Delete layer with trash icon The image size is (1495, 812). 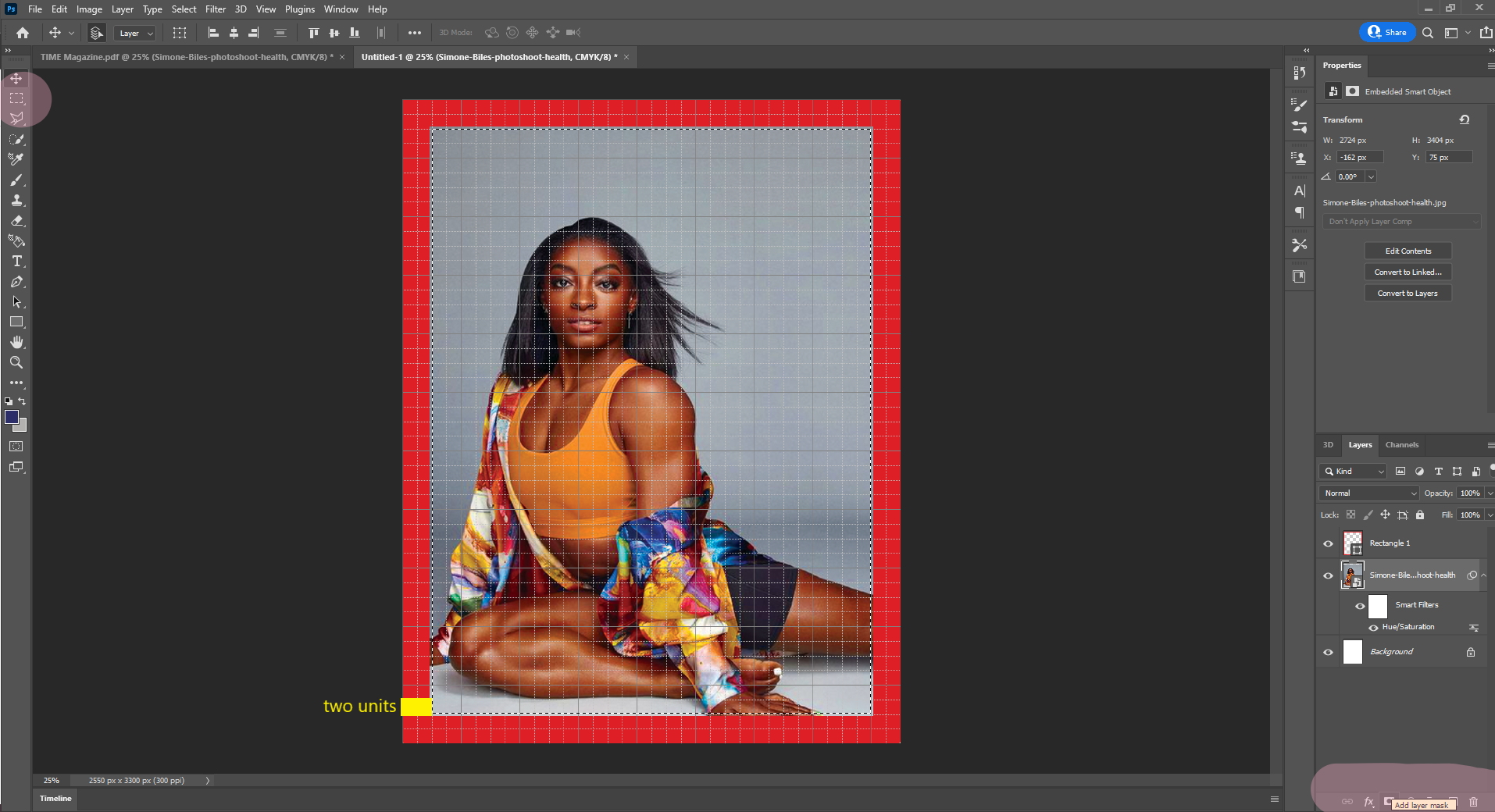coord(1473,802)
